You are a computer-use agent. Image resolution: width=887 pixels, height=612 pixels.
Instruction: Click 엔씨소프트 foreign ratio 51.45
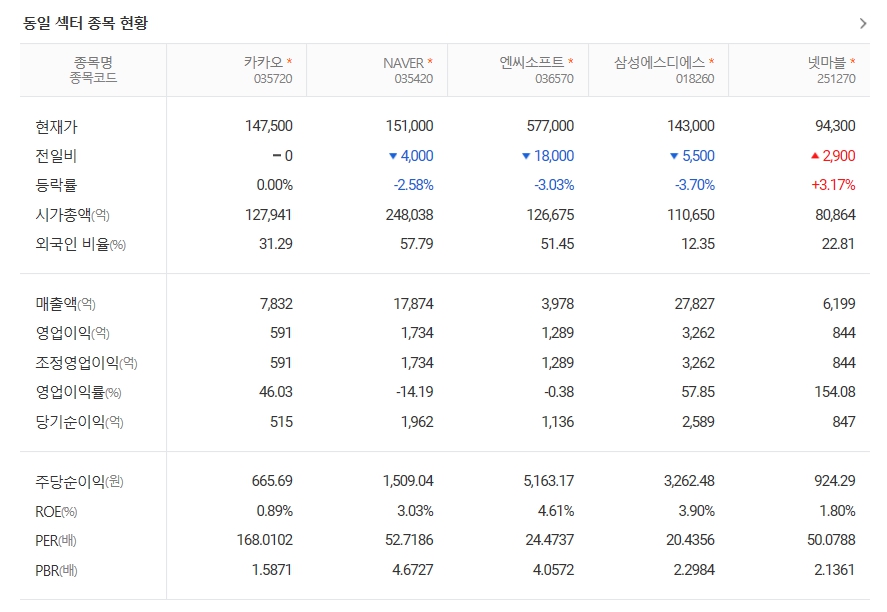557,244
